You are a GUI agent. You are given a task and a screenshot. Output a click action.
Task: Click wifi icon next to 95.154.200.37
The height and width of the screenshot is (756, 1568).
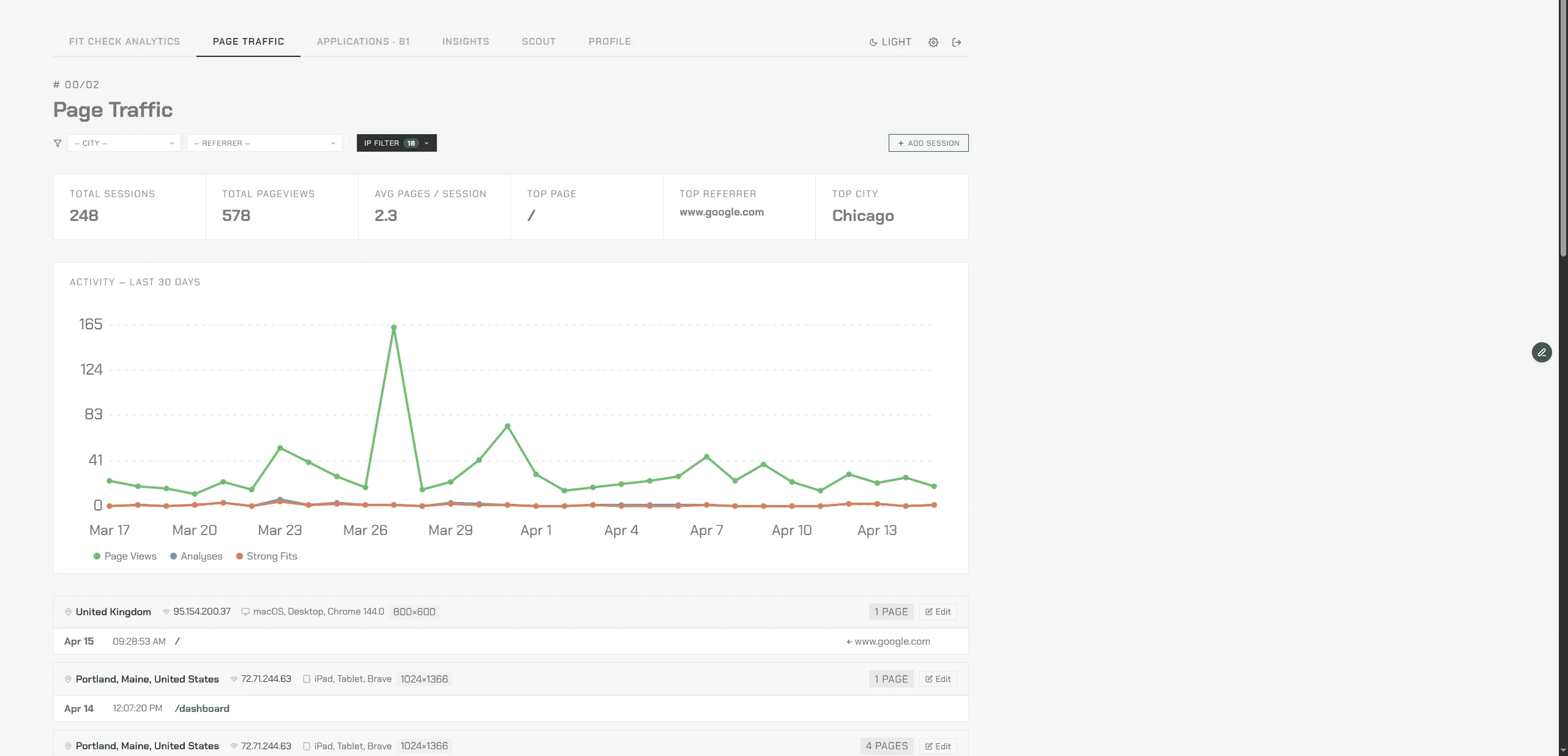166,612
